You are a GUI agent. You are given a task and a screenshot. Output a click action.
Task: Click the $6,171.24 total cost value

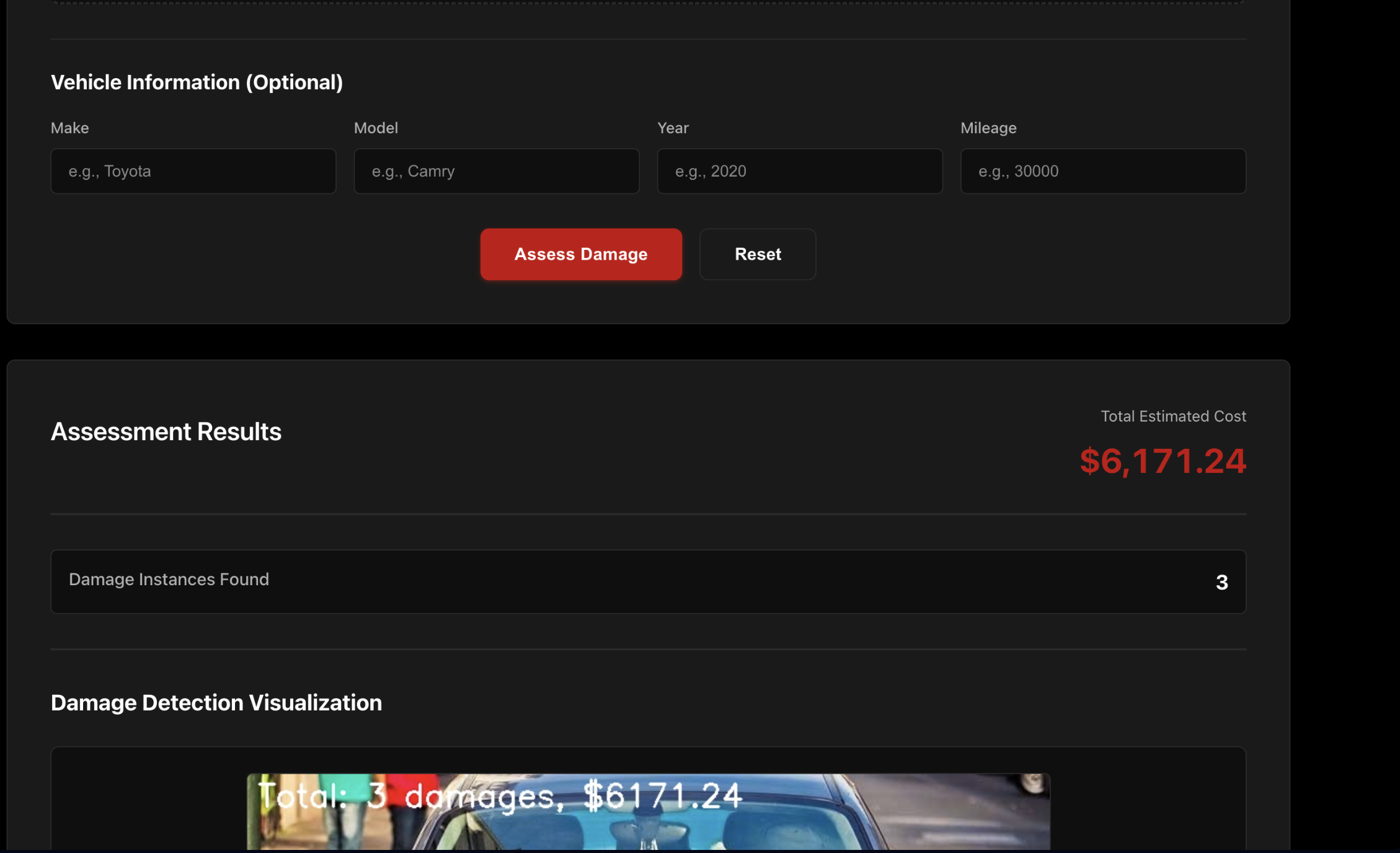1163,461
